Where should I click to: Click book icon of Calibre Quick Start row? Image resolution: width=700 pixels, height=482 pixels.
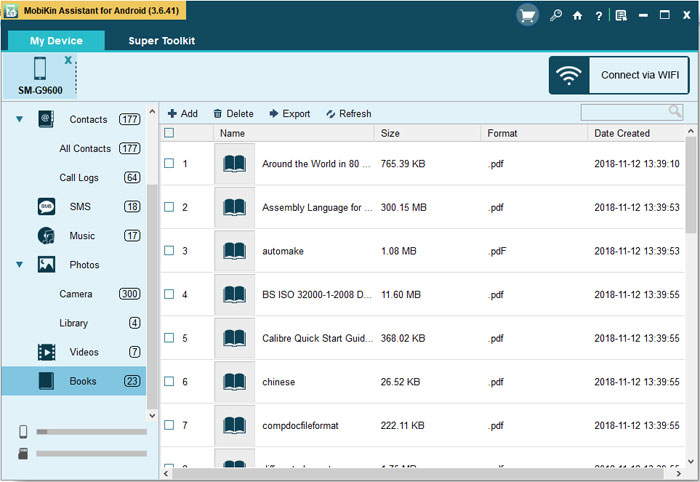click(234, 338)
